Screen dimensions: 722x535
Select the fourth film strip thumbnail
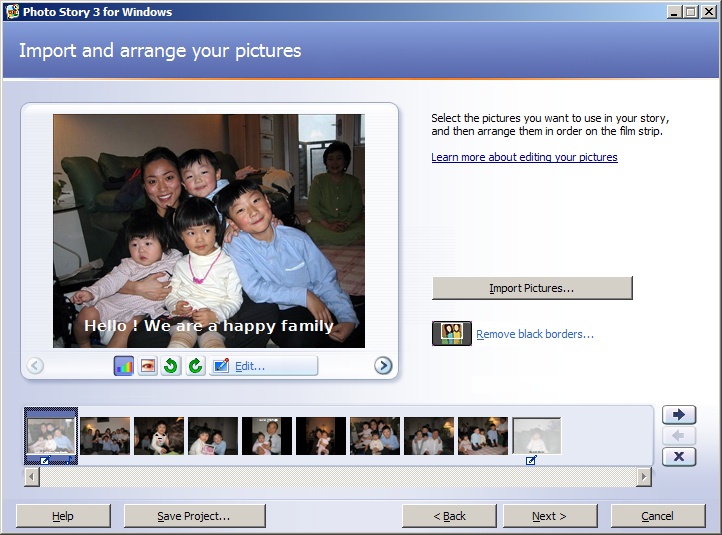[213, 436]
